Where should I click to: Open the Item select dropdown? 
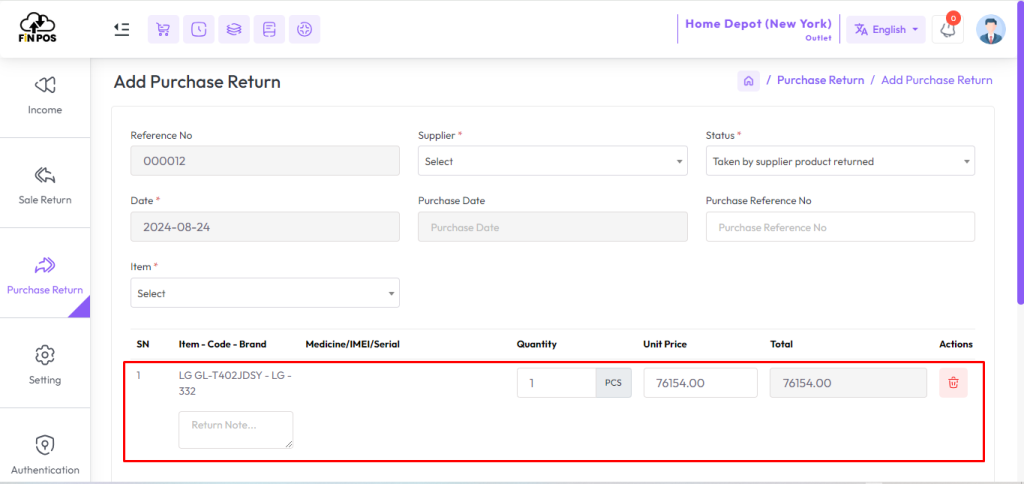pos(265,293)
